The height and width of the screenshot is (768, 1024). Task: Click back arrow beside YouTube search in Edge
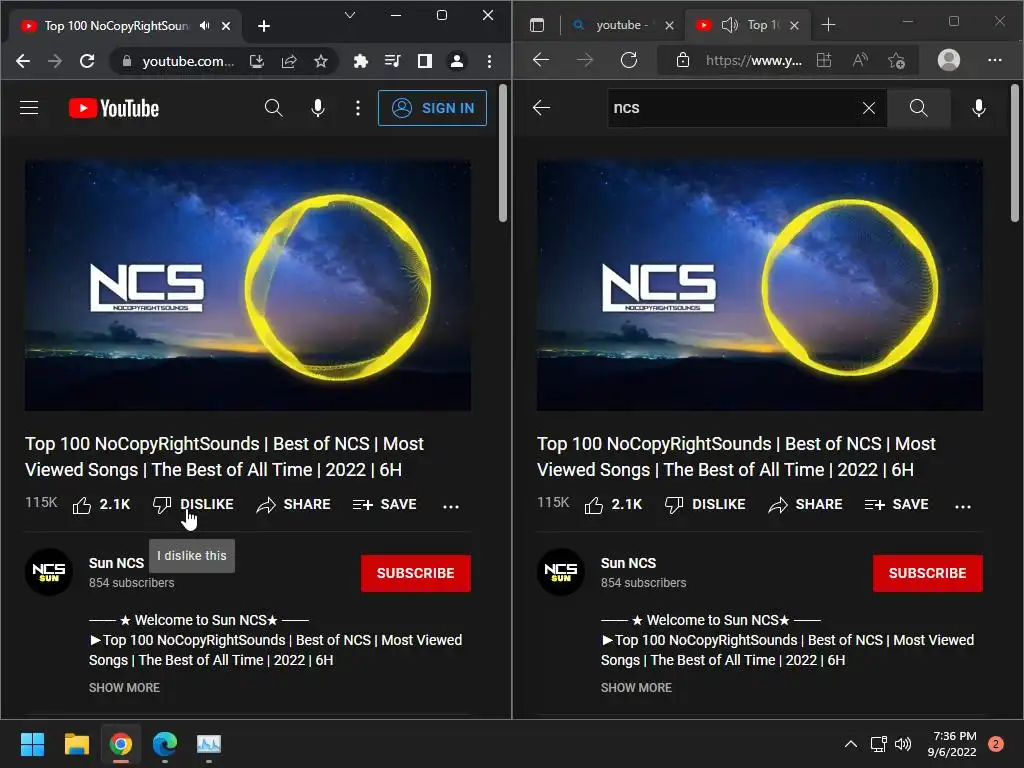click(x=541, y=108)
